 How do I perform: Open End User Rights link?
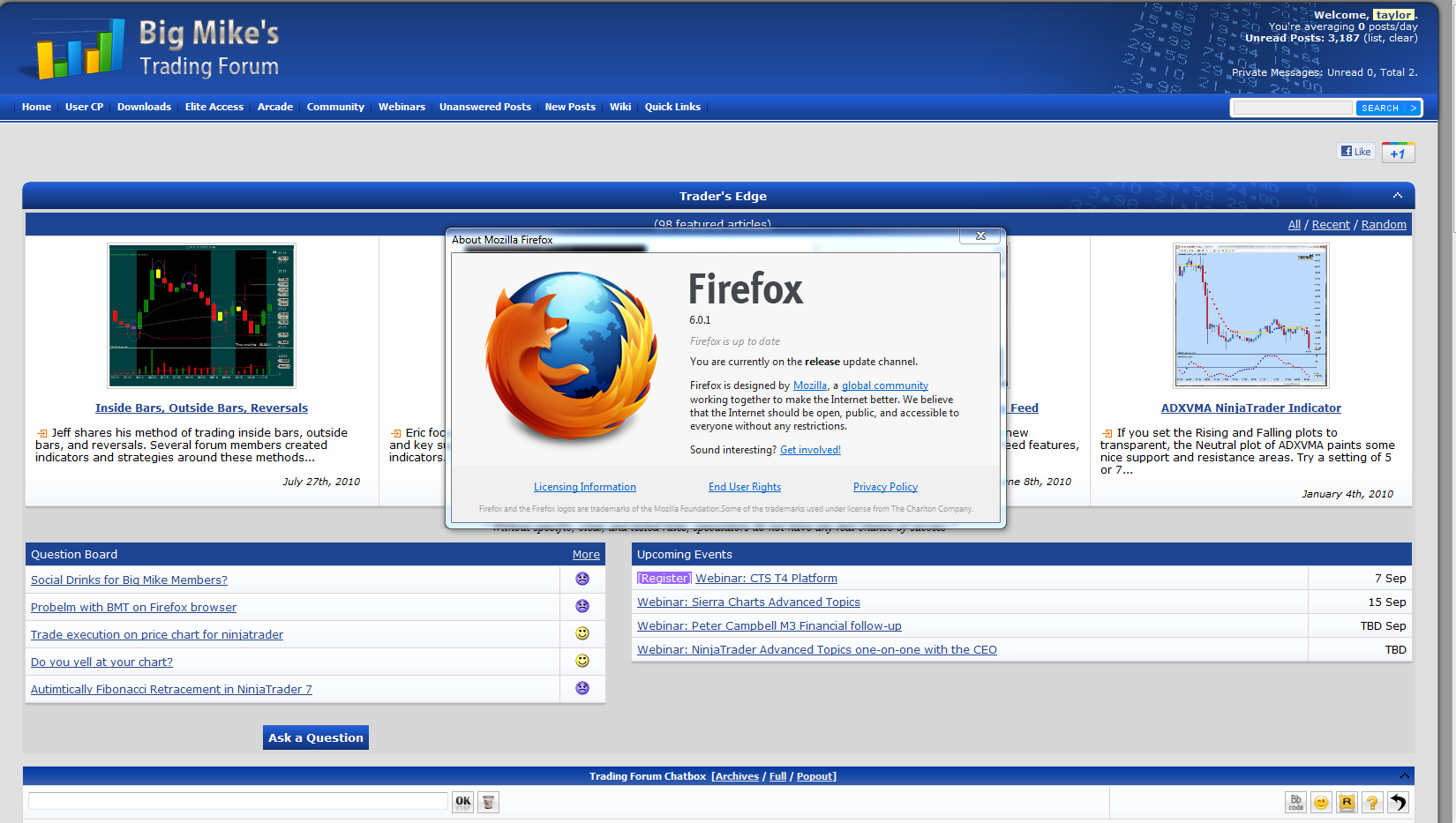(745, 487)
